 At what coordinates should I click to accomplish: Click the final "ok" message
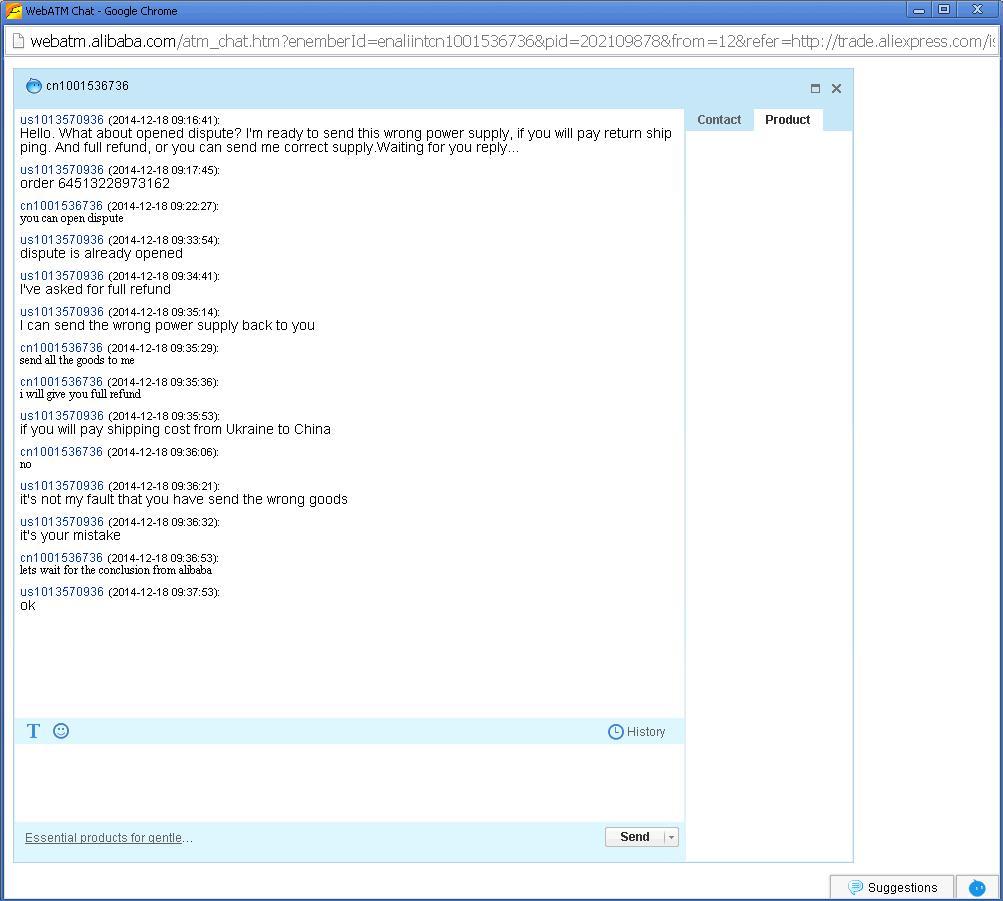(x=28, y=606)
